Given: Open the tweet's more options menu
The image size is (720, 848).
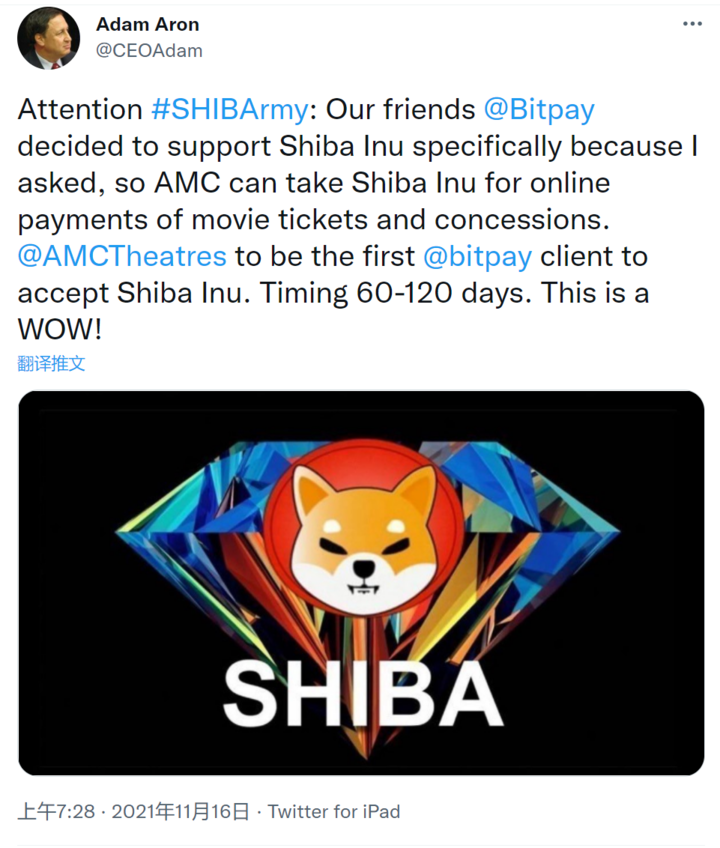Looking at the screenshot, I should tap(692, 23).
